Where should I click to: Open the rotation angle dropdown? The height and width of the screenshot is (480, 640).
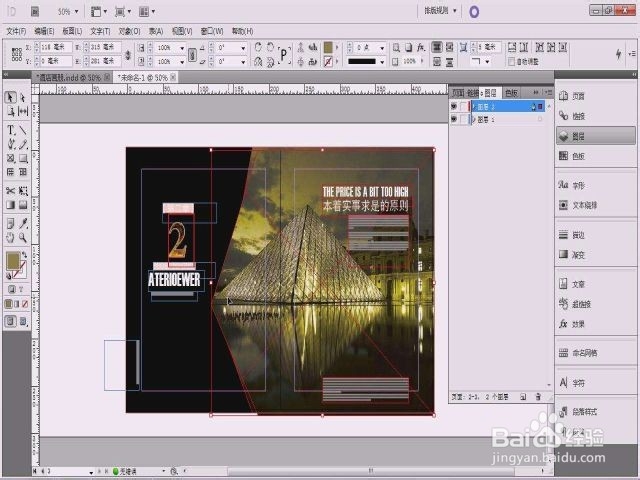pyautogui.click(x=243, y=48)
